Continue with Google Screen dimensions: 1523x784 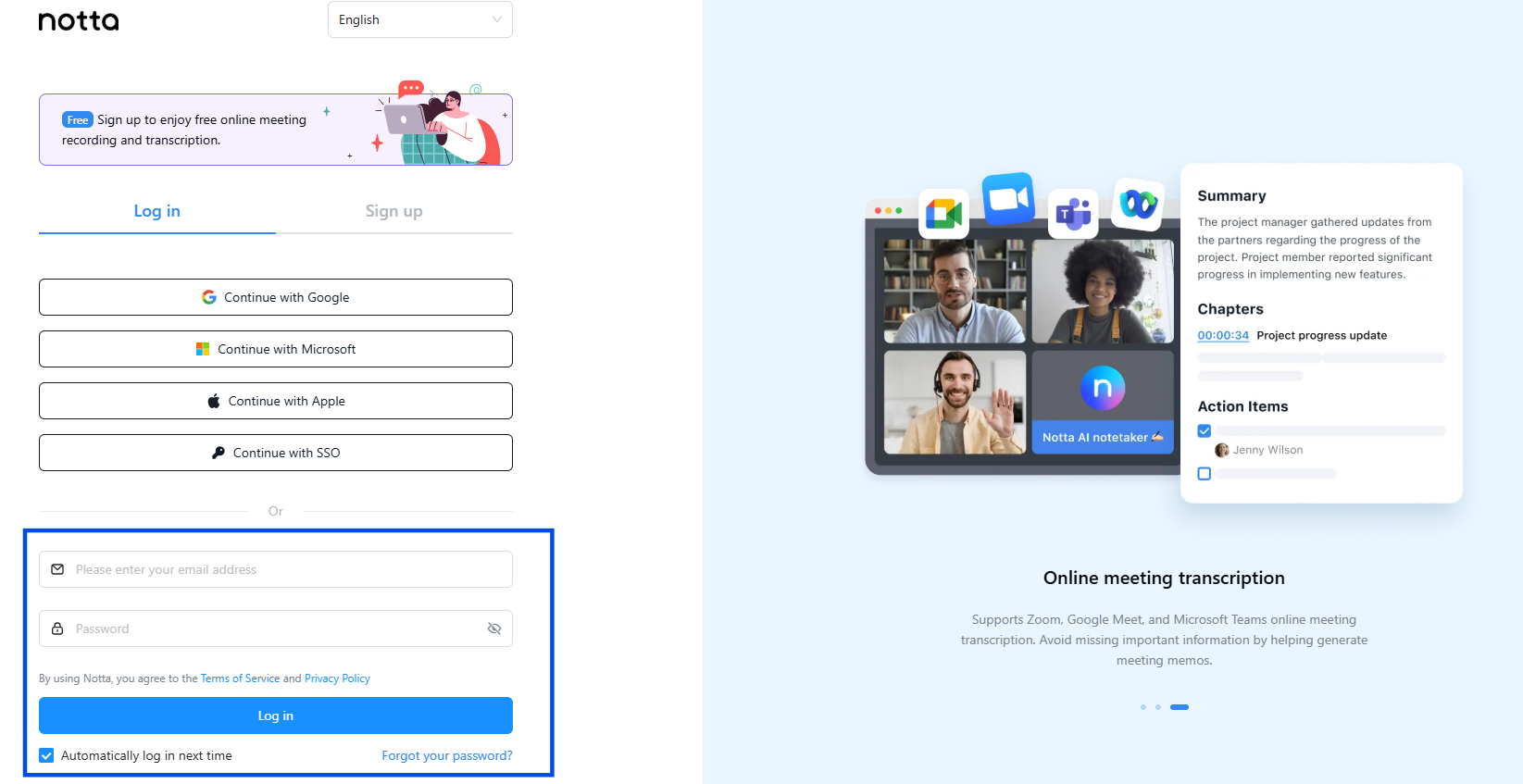276,297
